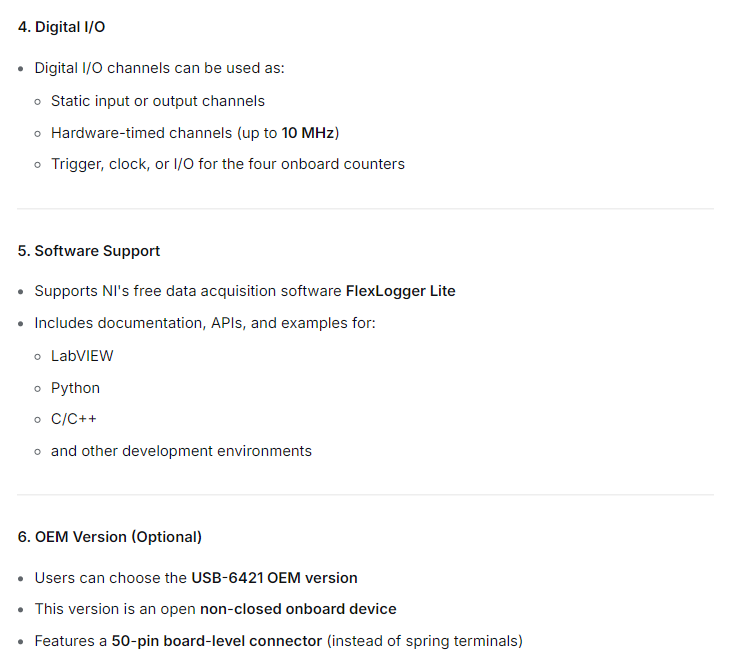
Task: Click the 'Users can choose the' text
Action: pyautogui.click(x=111, y=578)
